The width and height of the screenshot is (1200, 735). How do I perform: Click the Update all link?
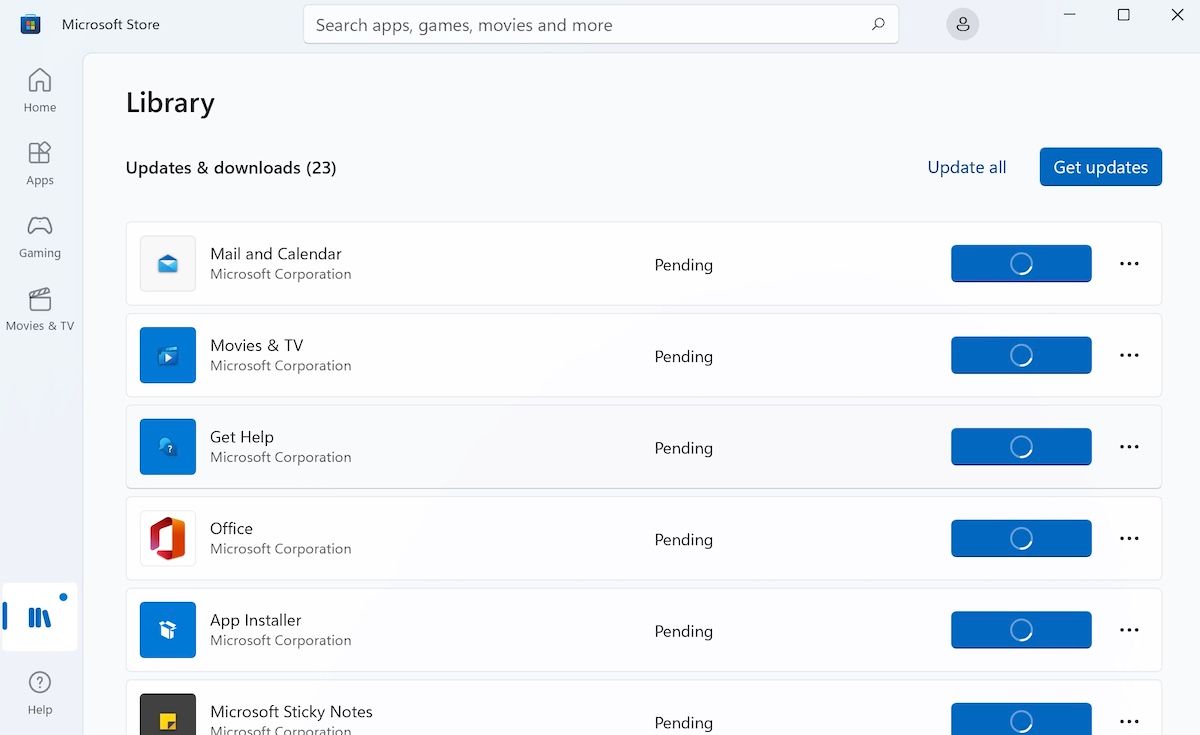coord(966,167)
